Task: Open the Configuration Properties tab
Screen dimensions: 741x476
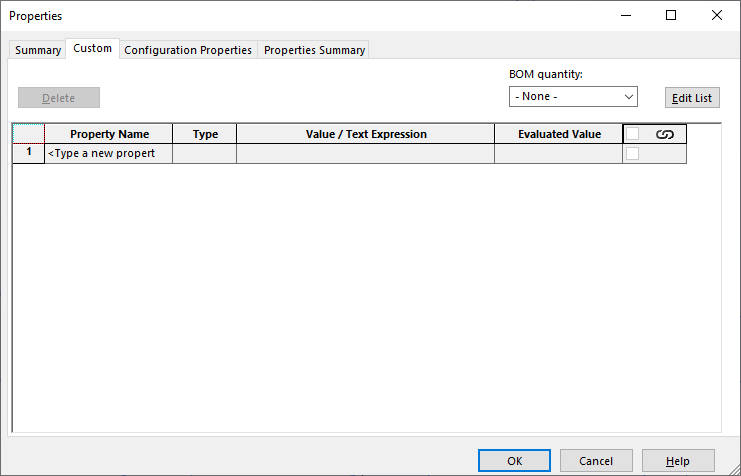Action: (x=188, y=50)
